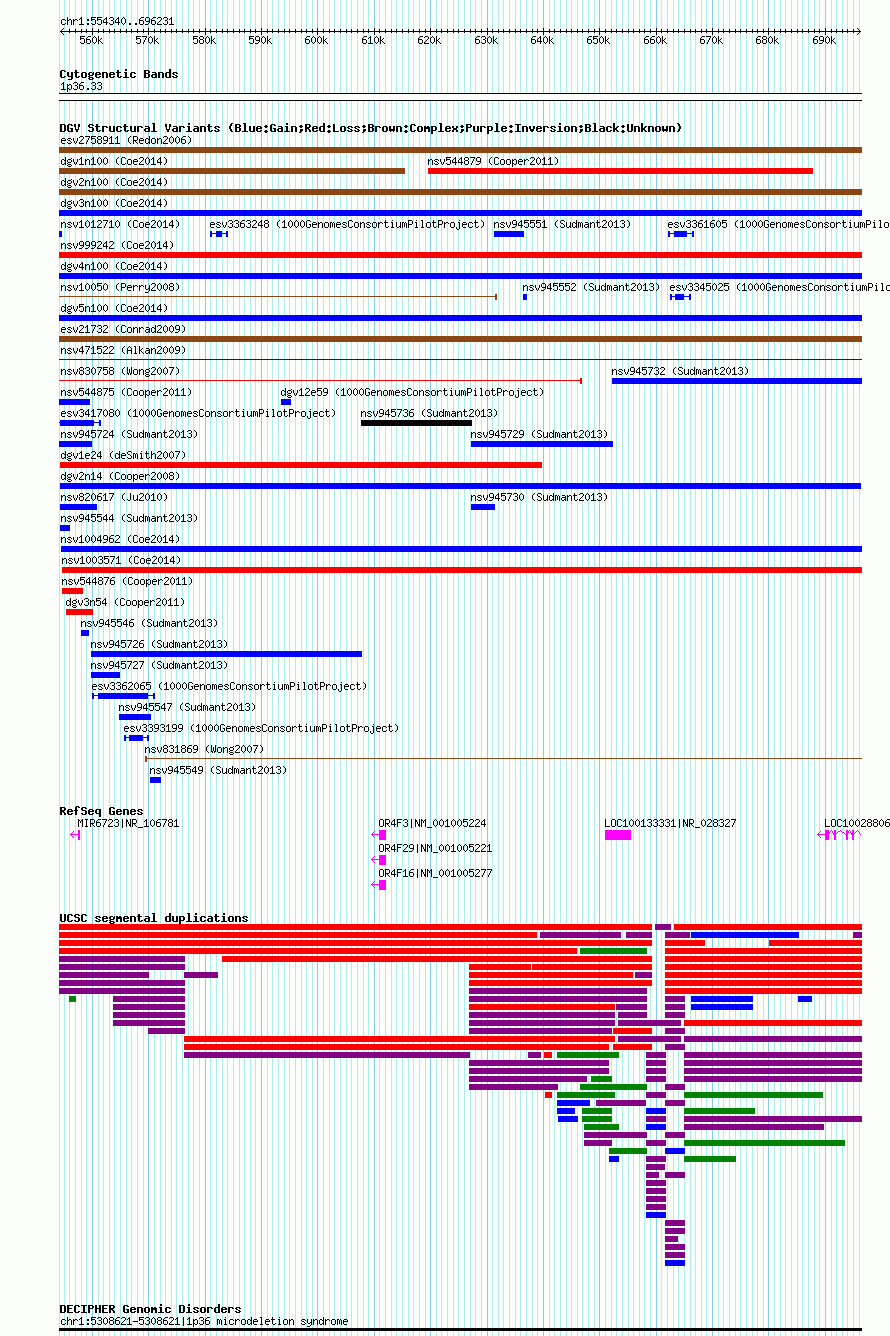This screenshot has height=1336, width=890.
Task: Click the nsv945544 small blue marker
Action: 65,528
